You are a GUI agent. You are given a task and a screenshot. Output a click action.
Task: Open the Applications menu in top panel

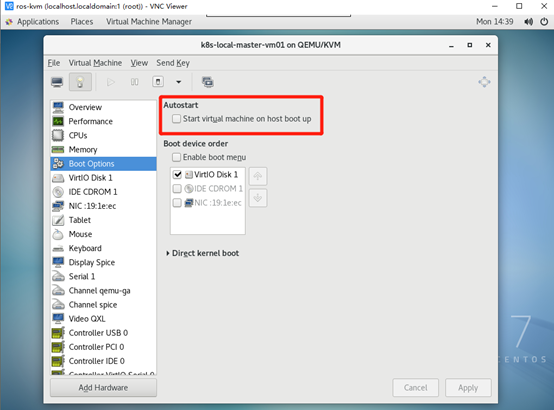point(38,22)
